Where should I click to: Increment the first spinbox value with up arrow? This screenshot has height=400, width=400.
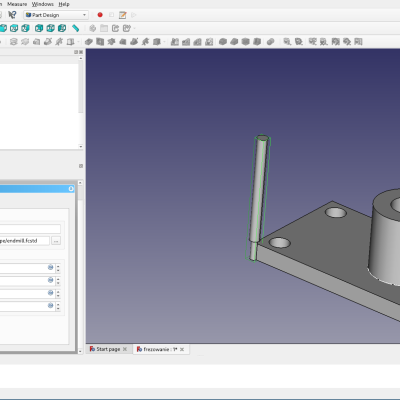tap(58, 266)
